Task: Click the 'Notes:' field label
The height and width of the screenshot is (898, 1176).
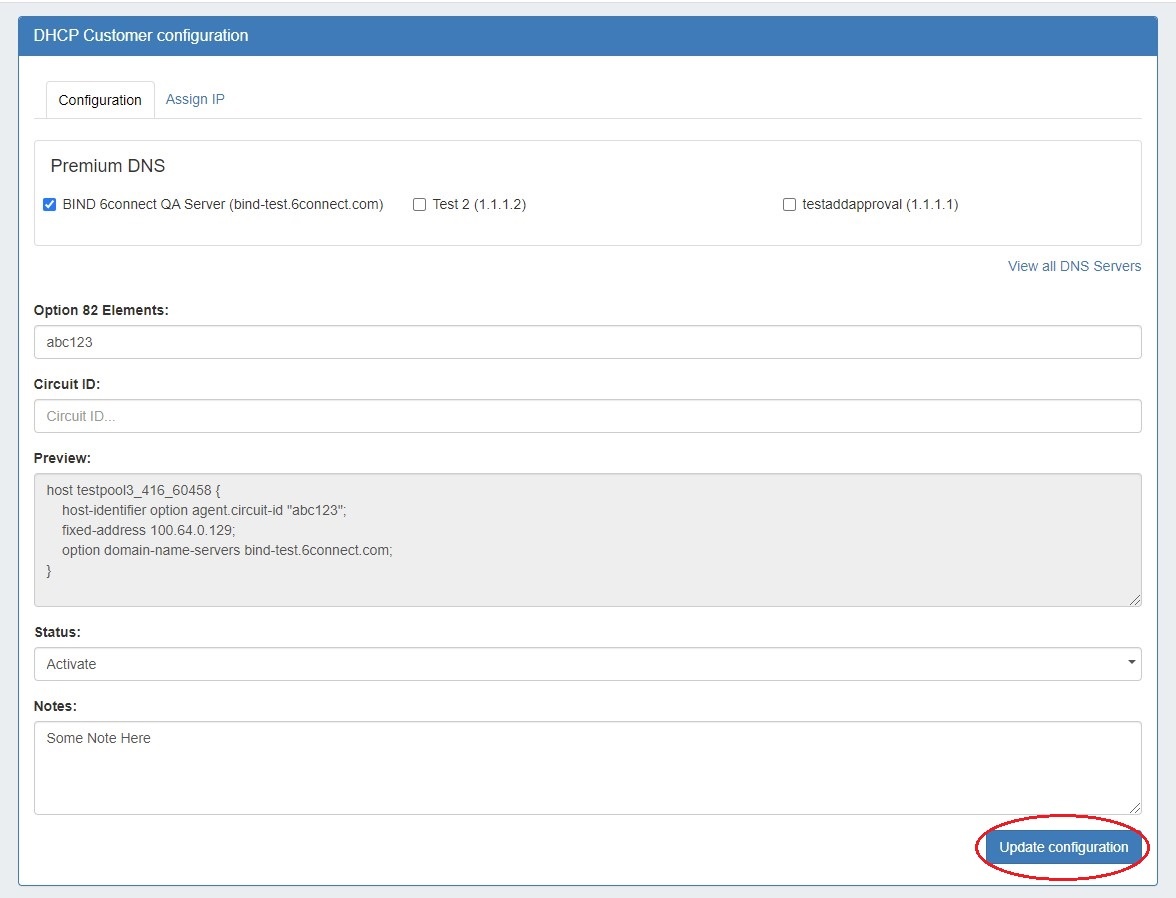Action: pos(55,706)
